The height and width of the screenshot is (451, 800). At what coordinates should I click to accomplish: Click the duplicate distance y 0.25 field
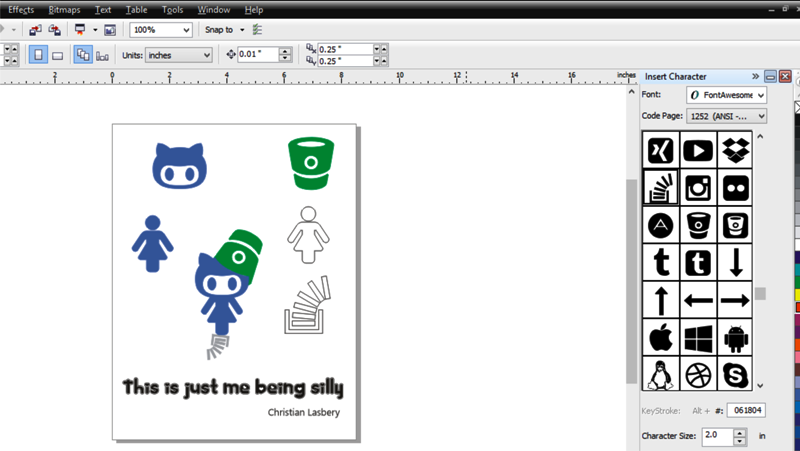(345, 61)
